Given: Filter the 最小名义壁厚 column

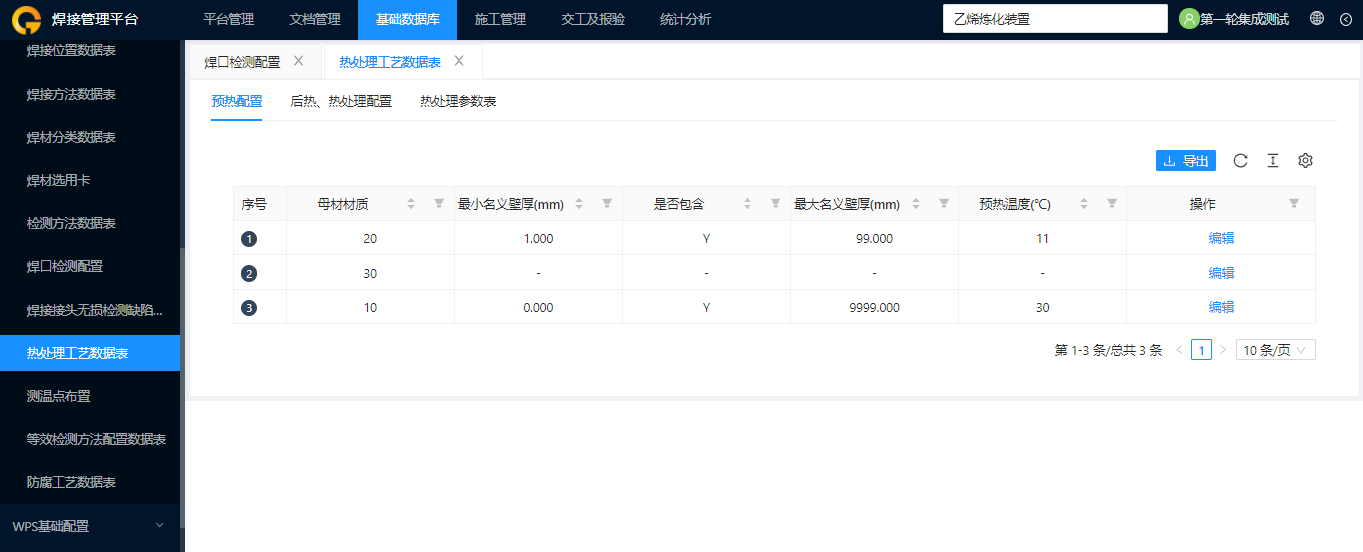Looking at the screenshot, I should 607,204.
